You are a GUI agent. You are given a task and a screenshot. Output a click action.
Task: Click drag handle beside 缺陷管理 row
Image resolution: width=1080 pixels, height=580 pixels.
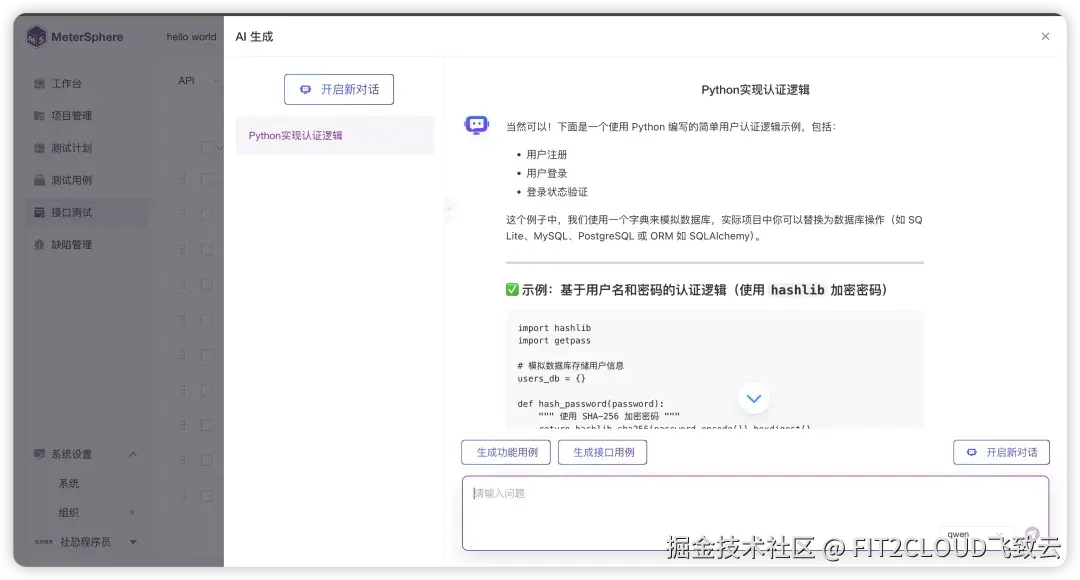point(183,249)
